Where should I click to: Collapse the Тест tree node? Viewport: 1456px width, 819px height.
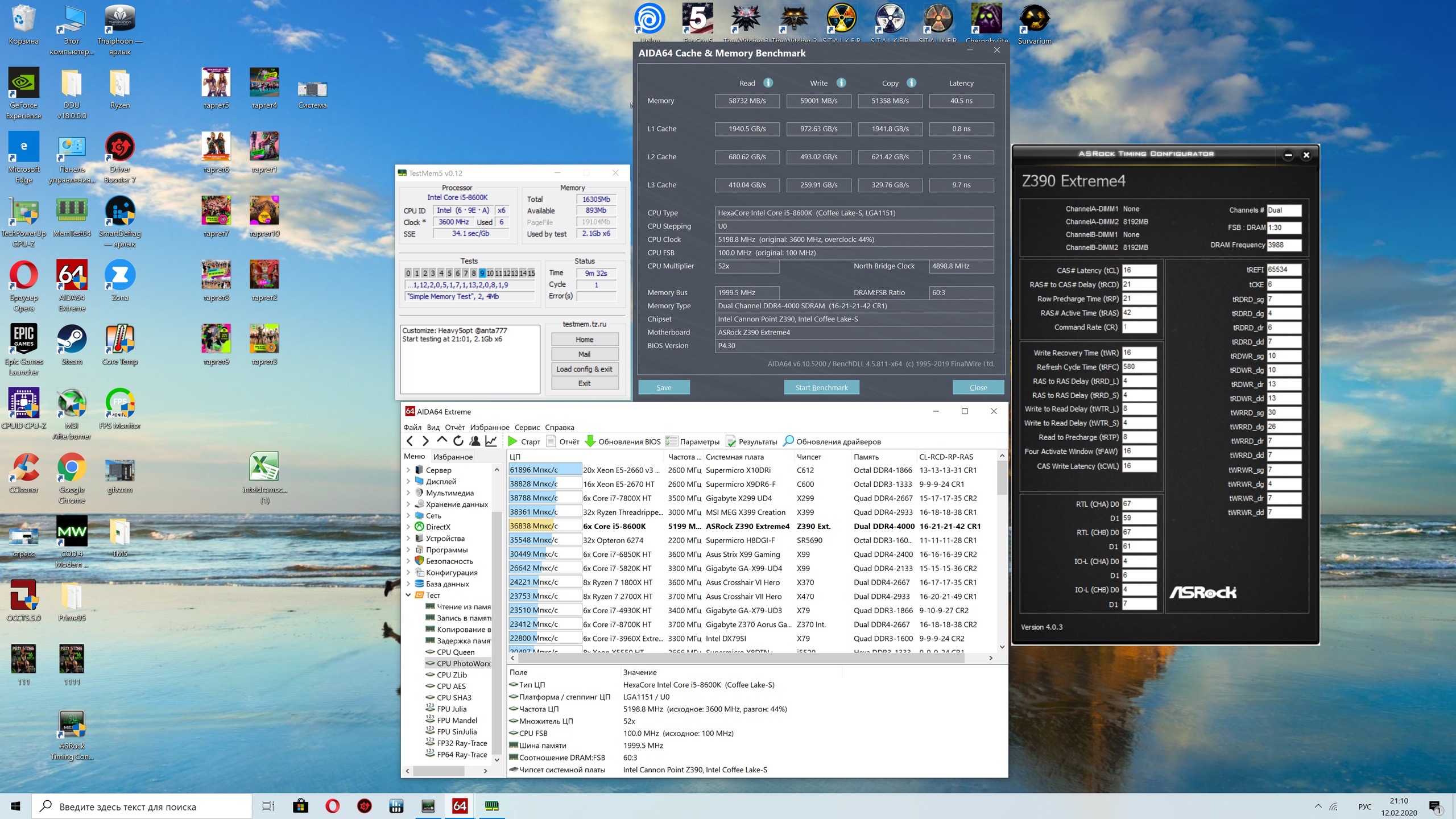click(408, 595)
